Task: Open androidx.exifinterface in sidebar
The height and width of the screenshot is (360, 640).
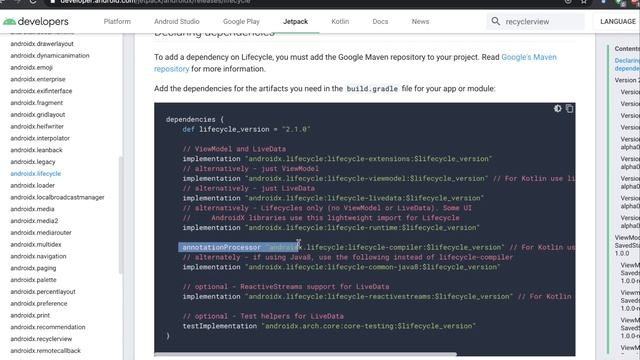Action: pos(41,91)
